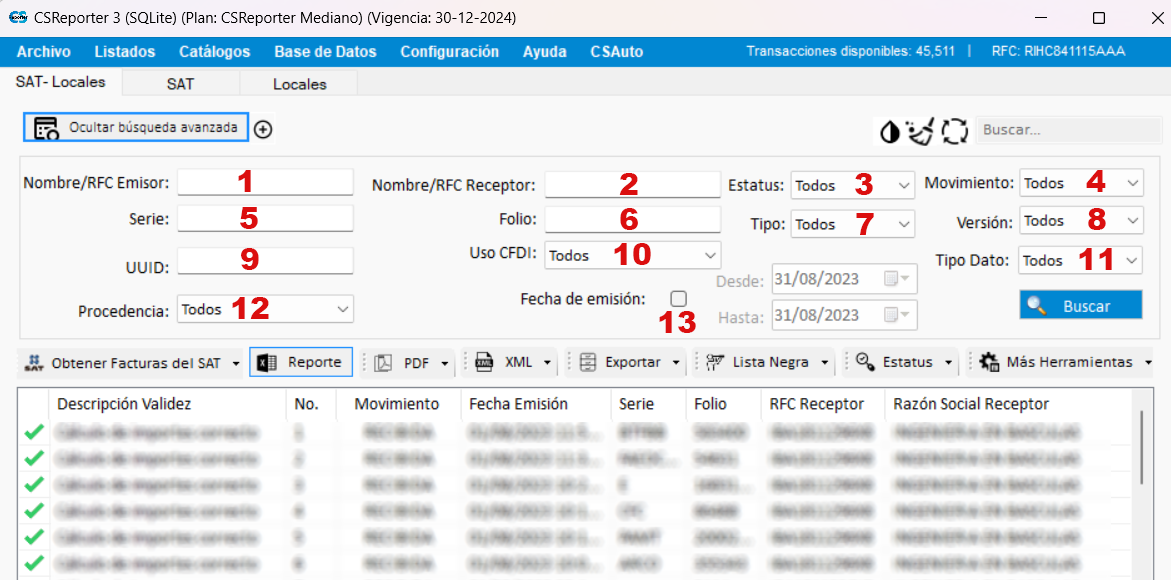Open the Configuración menu
This screenshot has width=1171, height=580.
(x=450, y=52)
